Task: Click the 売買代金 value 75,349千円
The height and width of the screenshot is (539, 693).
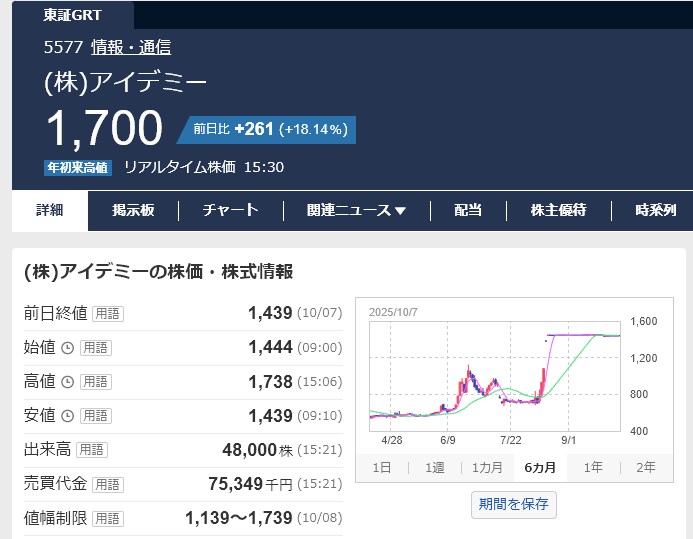Action: (251, 484)
